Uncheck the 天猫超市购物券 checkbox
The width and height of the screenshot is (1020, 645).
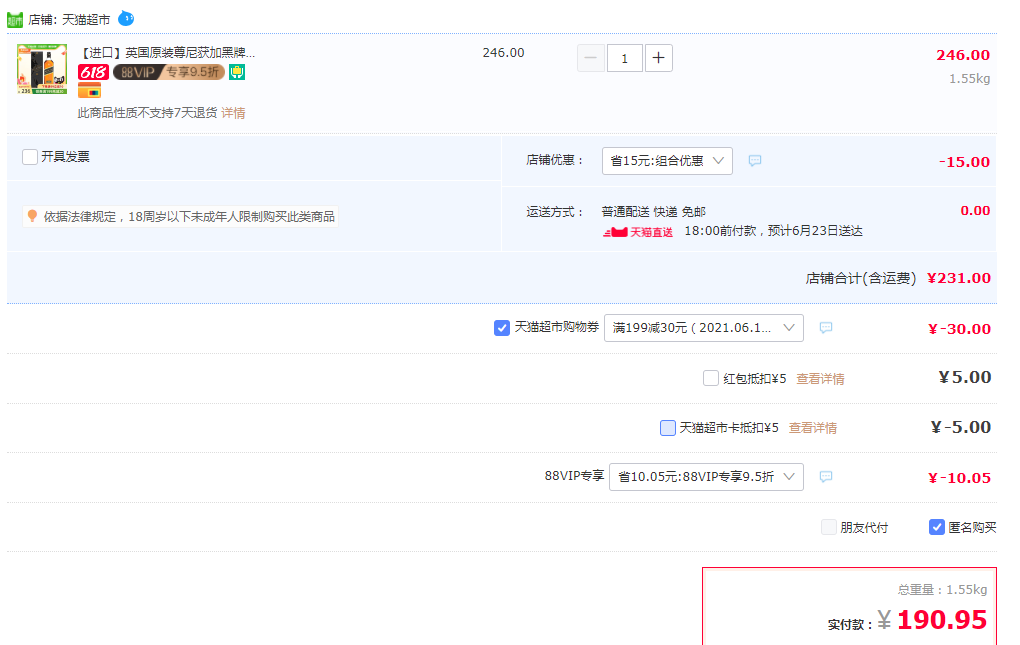pyautogui.click(x=502, y=328)
